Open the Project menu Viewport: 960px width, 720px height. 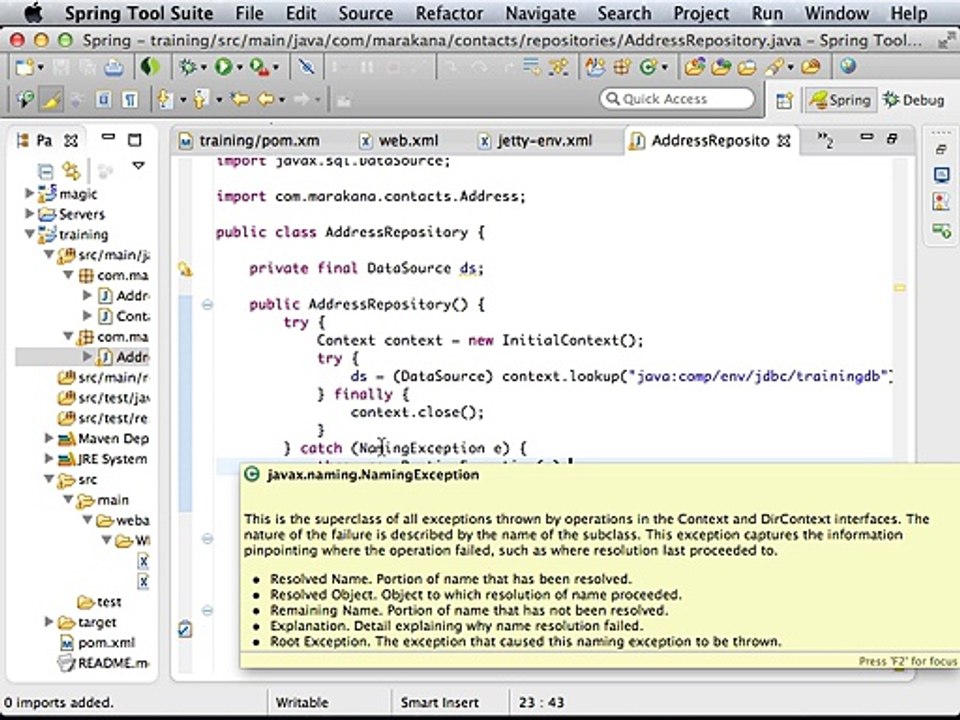point(700,13)
